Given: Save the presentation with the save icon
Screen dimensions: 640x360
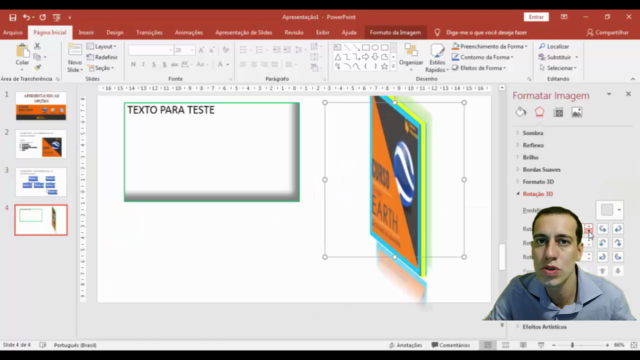Looking at the screenshot, I should [13, 17].
